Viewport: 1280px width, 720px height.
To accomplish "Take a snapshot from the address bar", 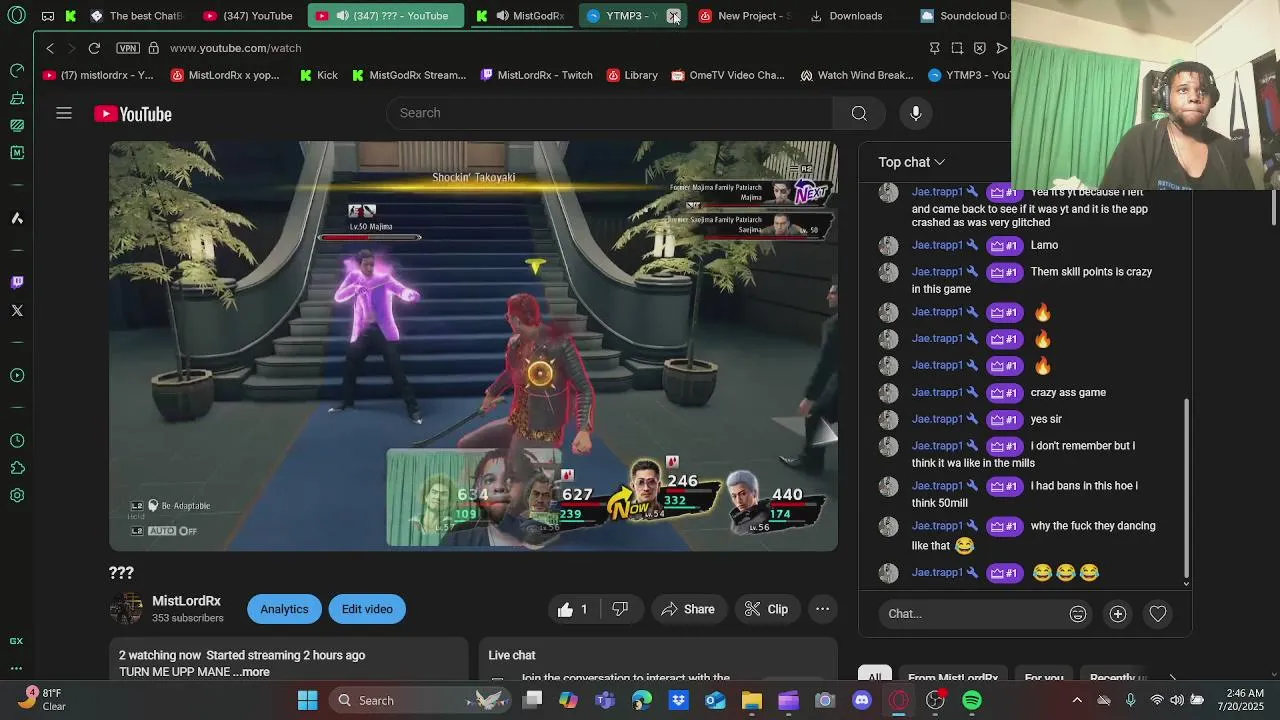I will (957, 48).
